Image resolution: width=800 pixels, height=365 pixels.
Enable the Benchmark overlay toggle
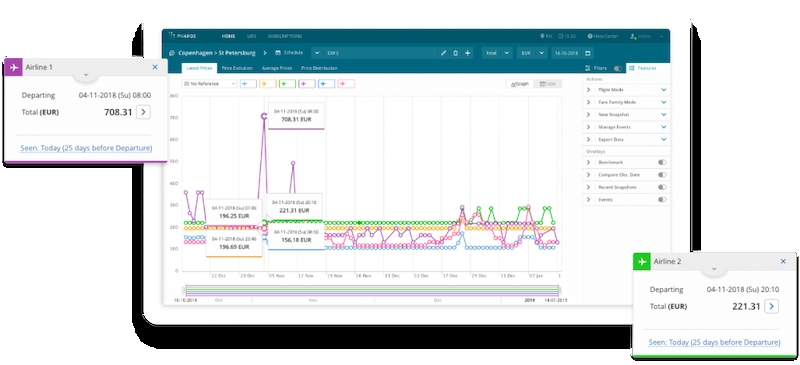pos(662,162)
